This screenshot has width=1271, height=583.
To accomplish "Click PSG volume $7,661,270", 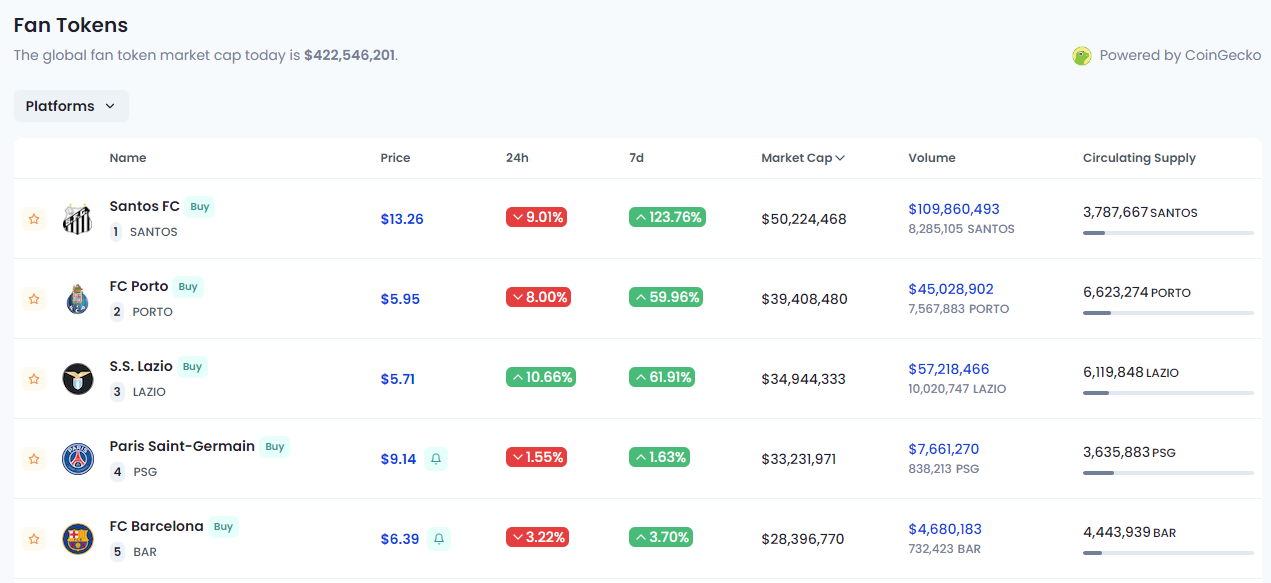I will pyautogui.click(x=944, y=449).
